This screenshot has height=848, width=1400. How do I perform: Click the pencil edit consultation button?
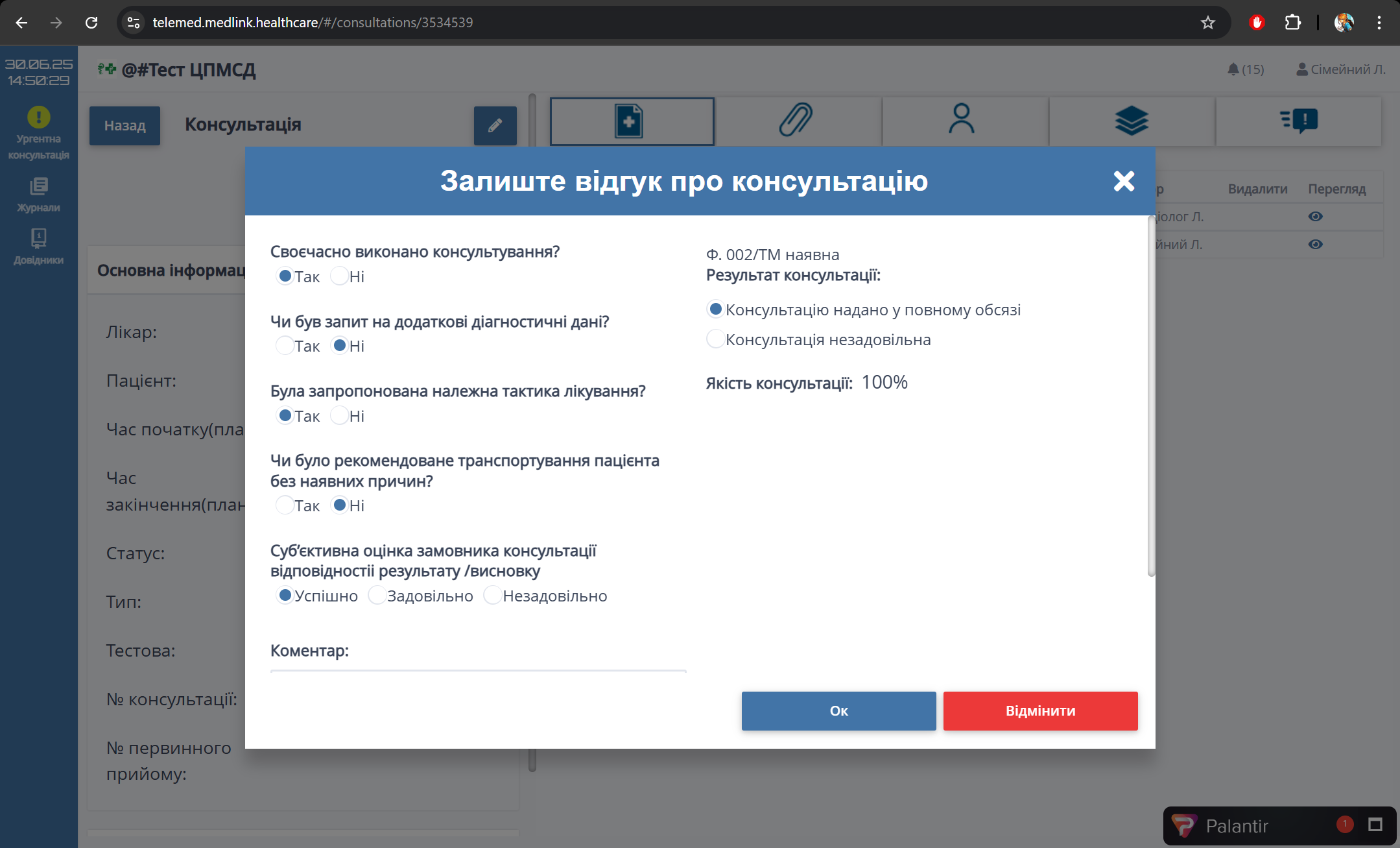click(x=495, y=125)
